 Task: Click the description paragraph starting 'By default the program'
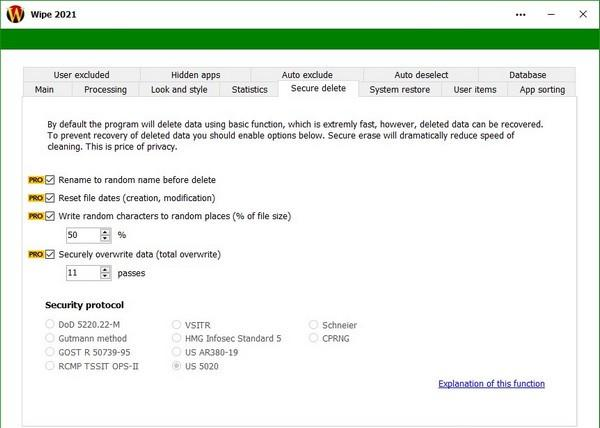295,135
